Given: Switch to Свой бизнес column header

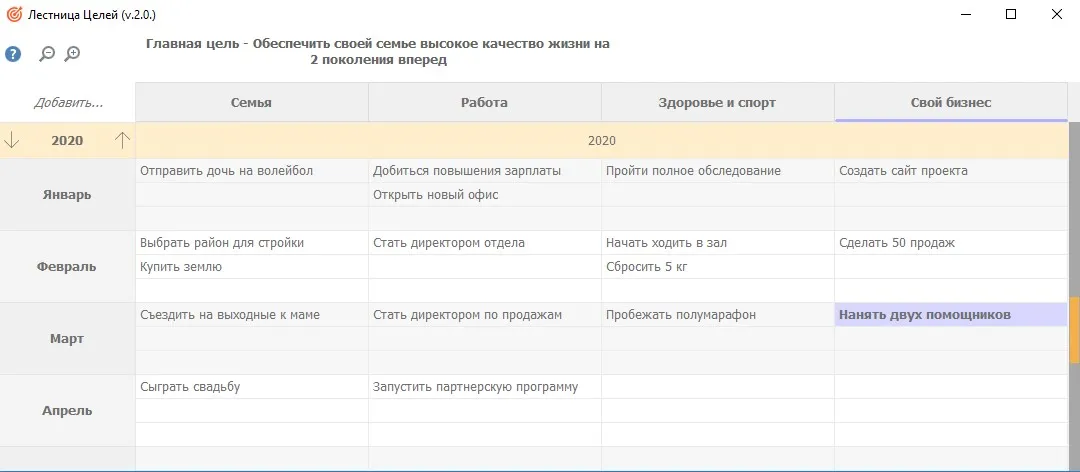Looking at the screenshot, I should 950,102.
